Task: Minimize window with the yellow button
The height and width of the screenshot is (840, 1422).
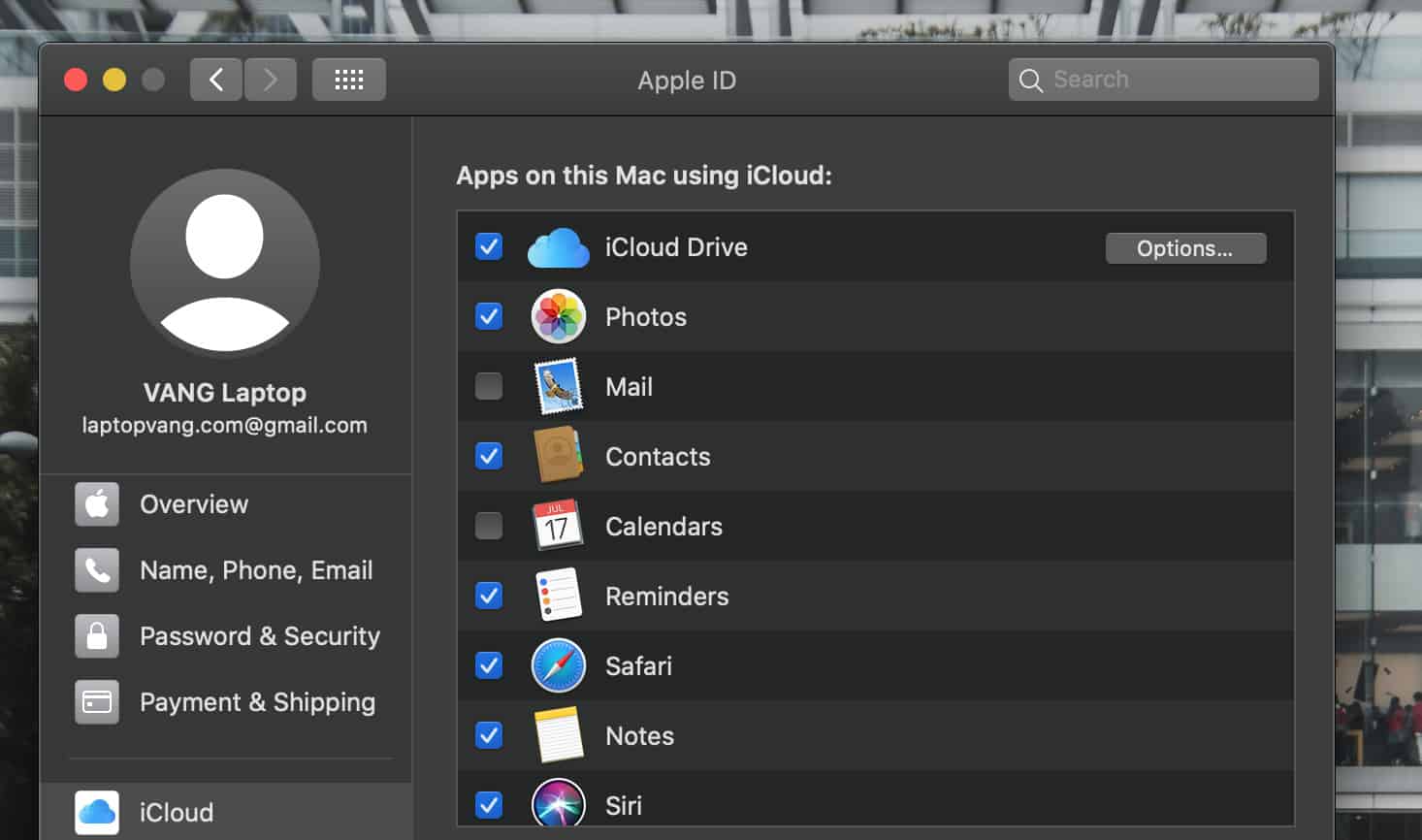Action: [114, 80]
